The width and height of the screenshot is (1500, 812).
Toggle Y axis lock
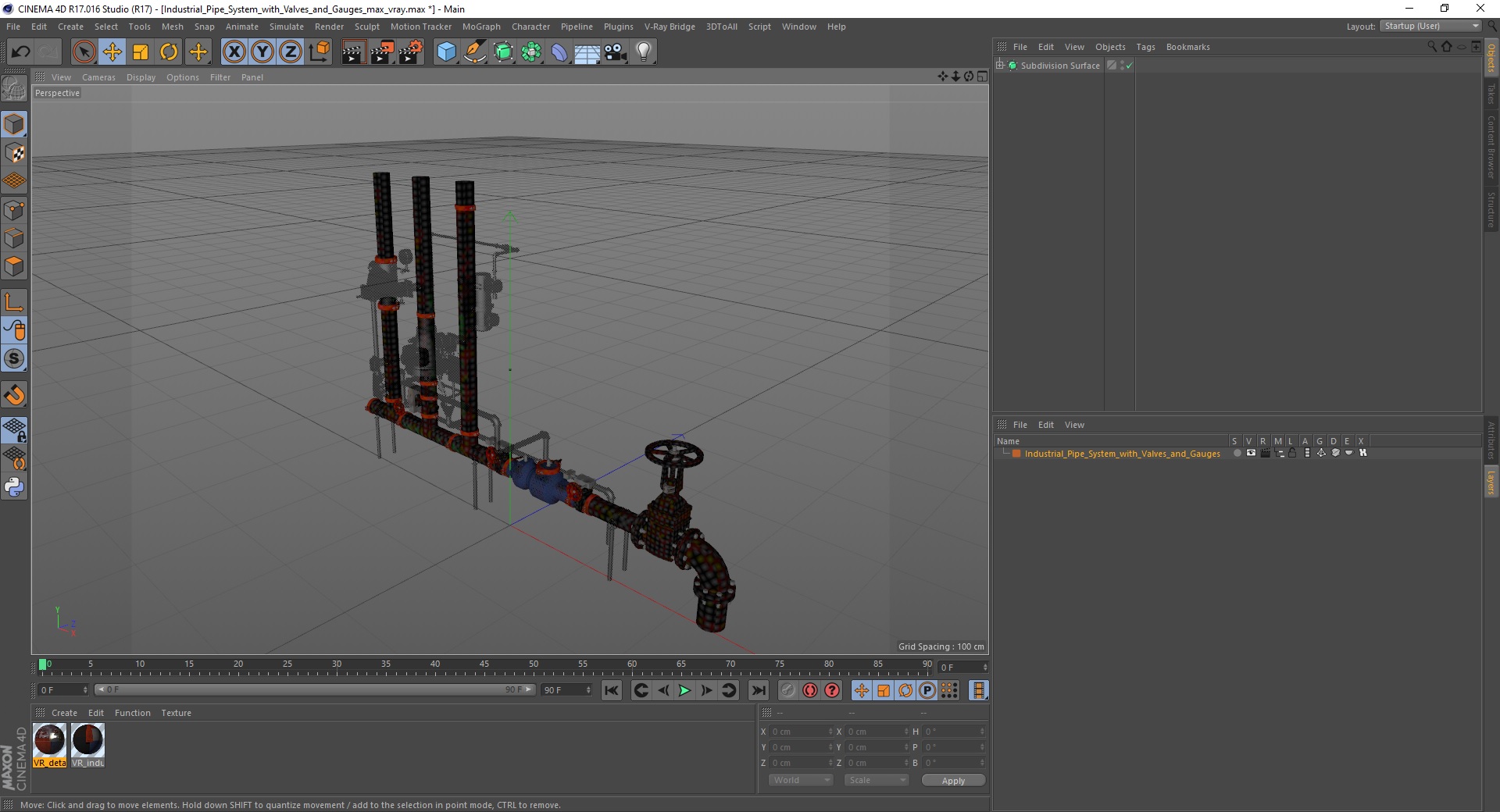[262, 52]
